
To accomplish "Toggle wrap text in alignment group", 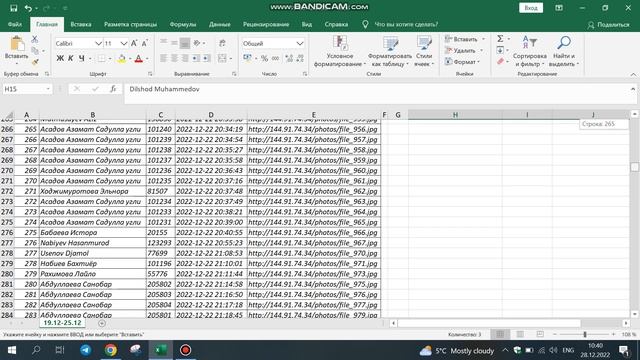I will click(222, 43).
